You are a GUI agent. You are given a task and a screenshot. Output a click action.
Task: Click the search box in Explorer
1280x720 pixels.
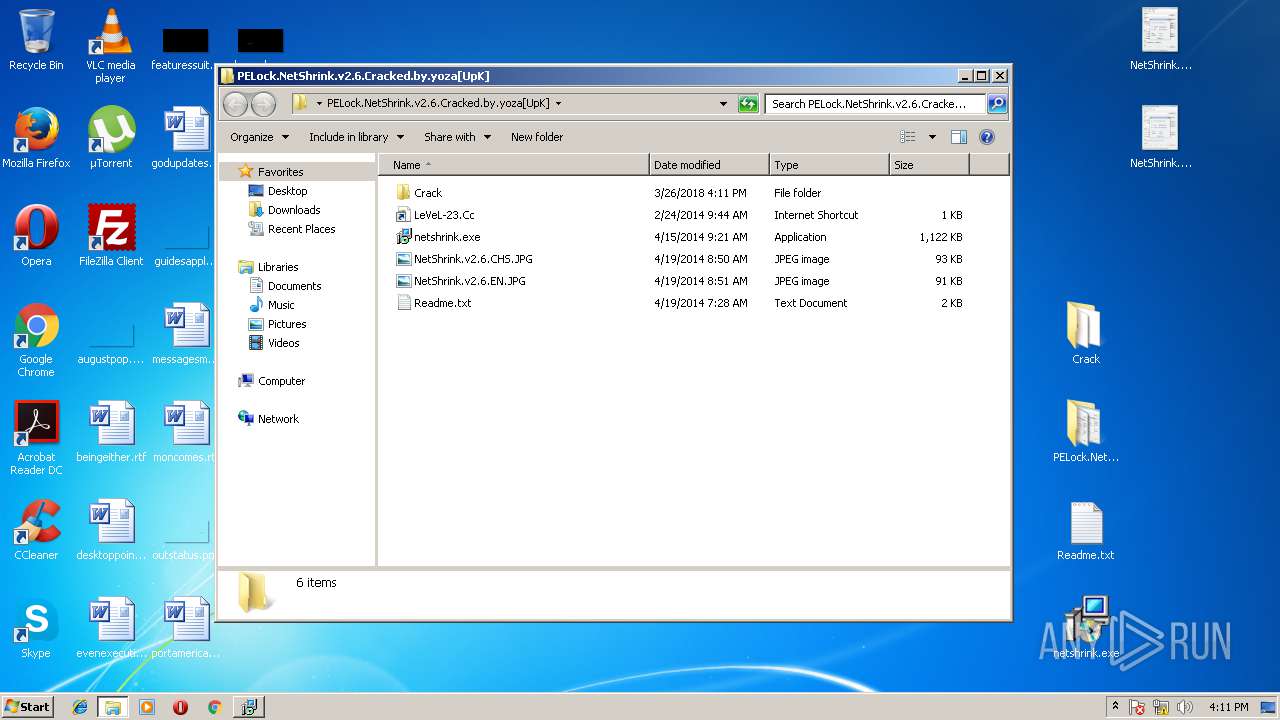coord(876,103)
